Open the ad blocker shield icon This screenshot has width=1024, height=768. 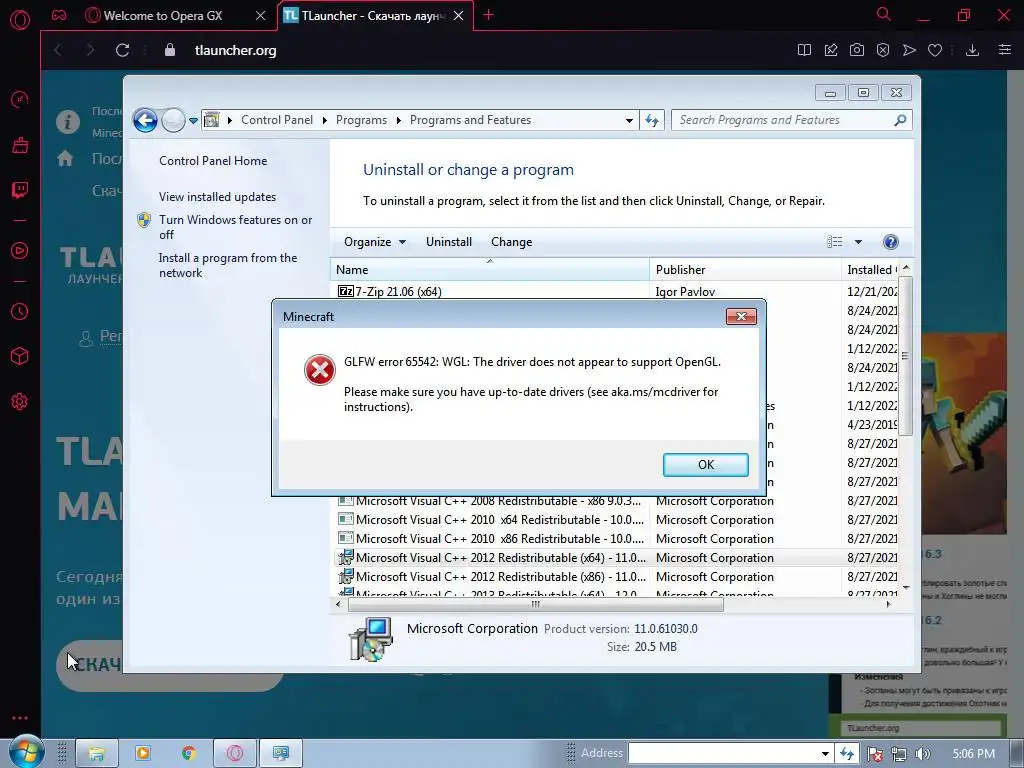tap(883, 50)
